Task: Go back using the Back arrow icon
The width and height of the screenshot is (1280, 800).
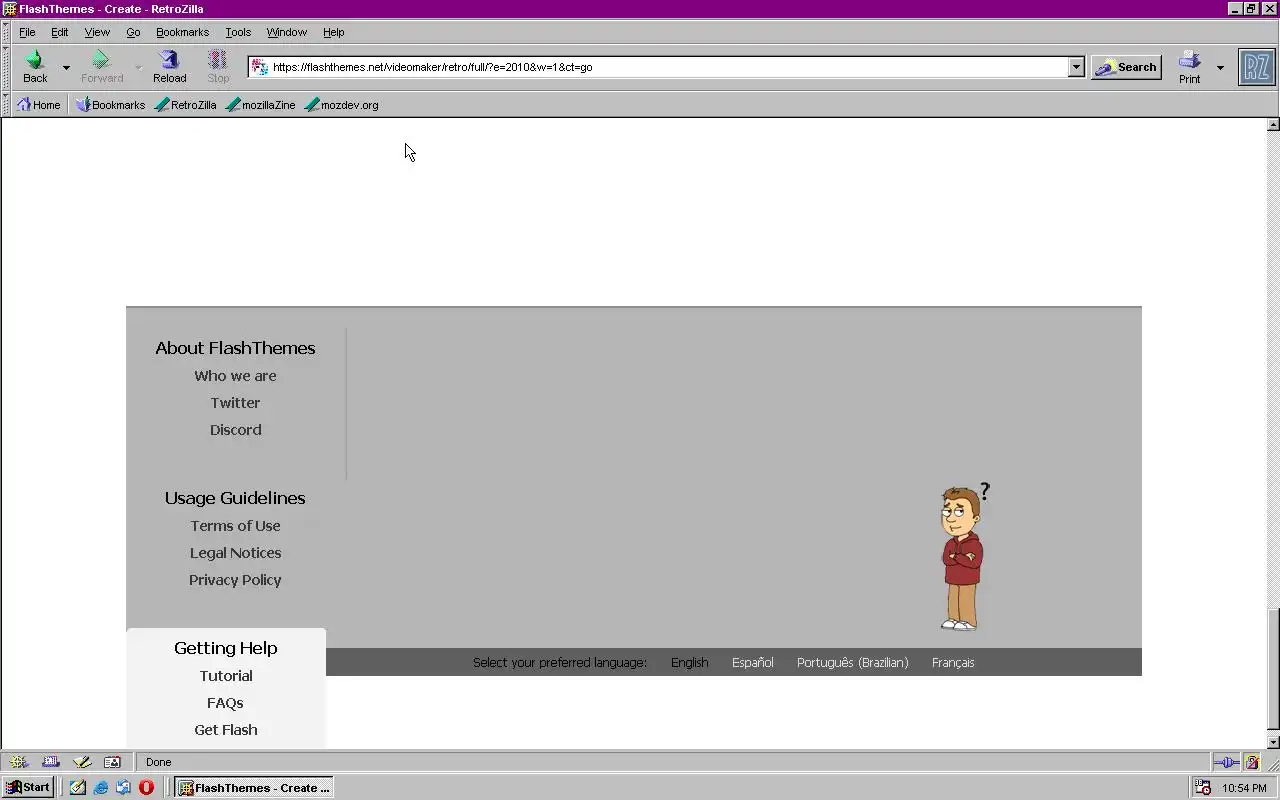Action: click(x=35, y=61)
